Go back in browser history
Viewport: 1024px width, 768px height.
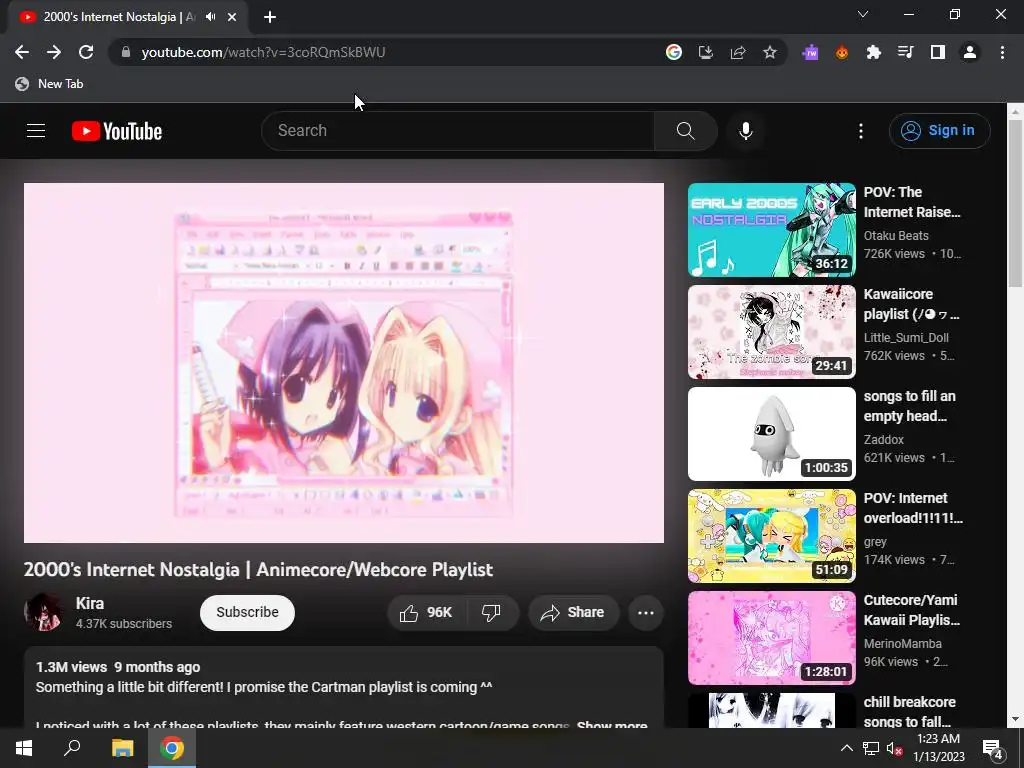[22, 52]
